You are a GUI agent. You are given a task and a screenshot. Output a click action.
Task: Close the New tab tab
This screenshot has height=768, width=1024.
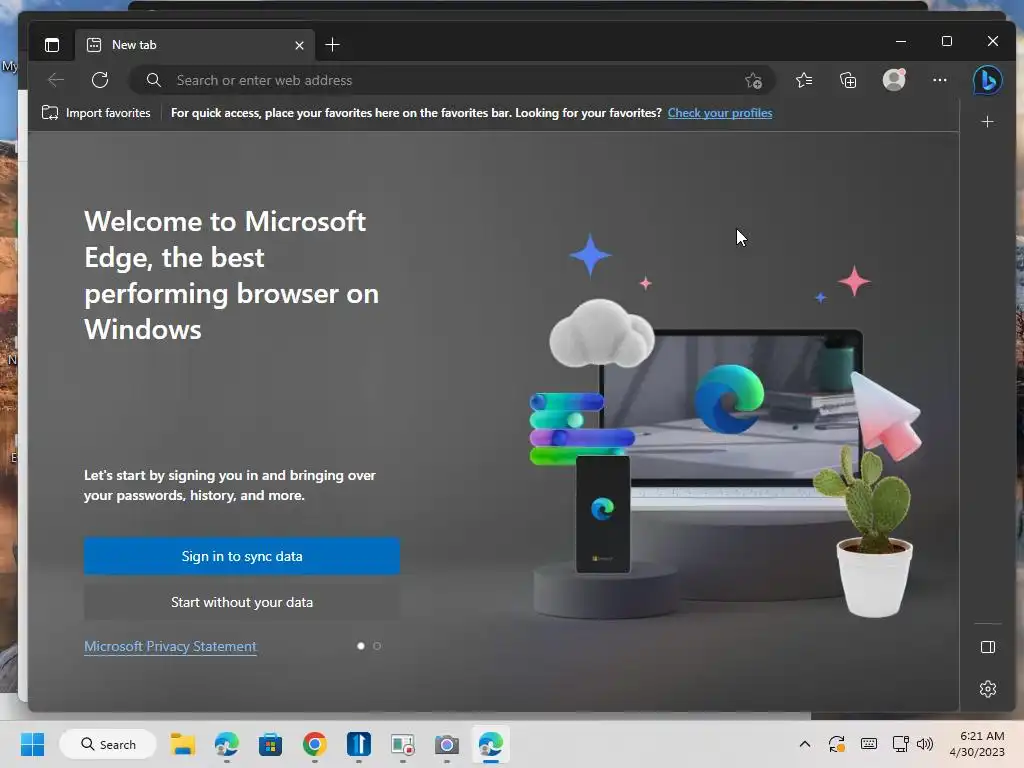coord(299,45)
